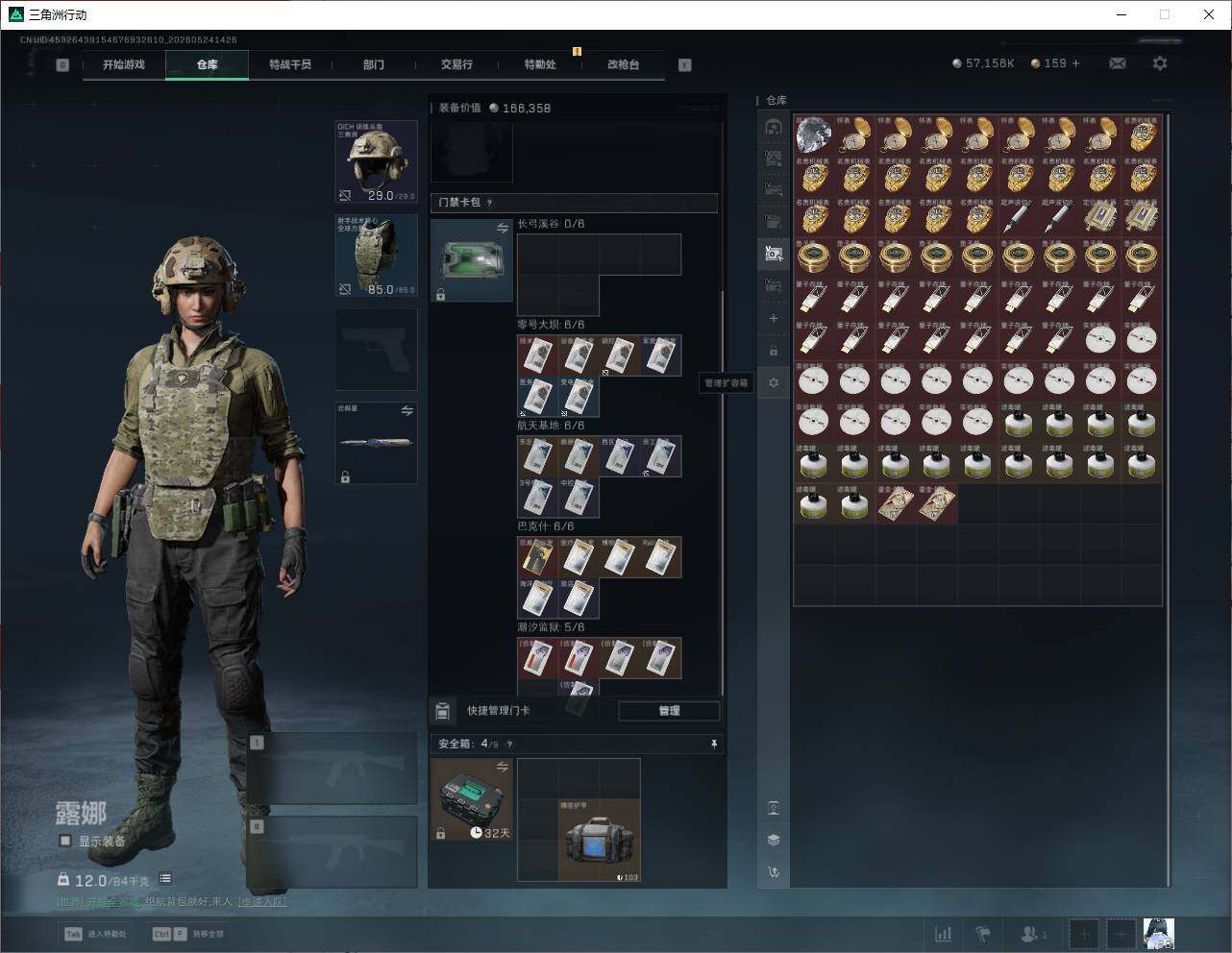Click the plus icon next to the 159 currency
Viewport: 1232px width, 953px height.
click(x=1075, y=63)
